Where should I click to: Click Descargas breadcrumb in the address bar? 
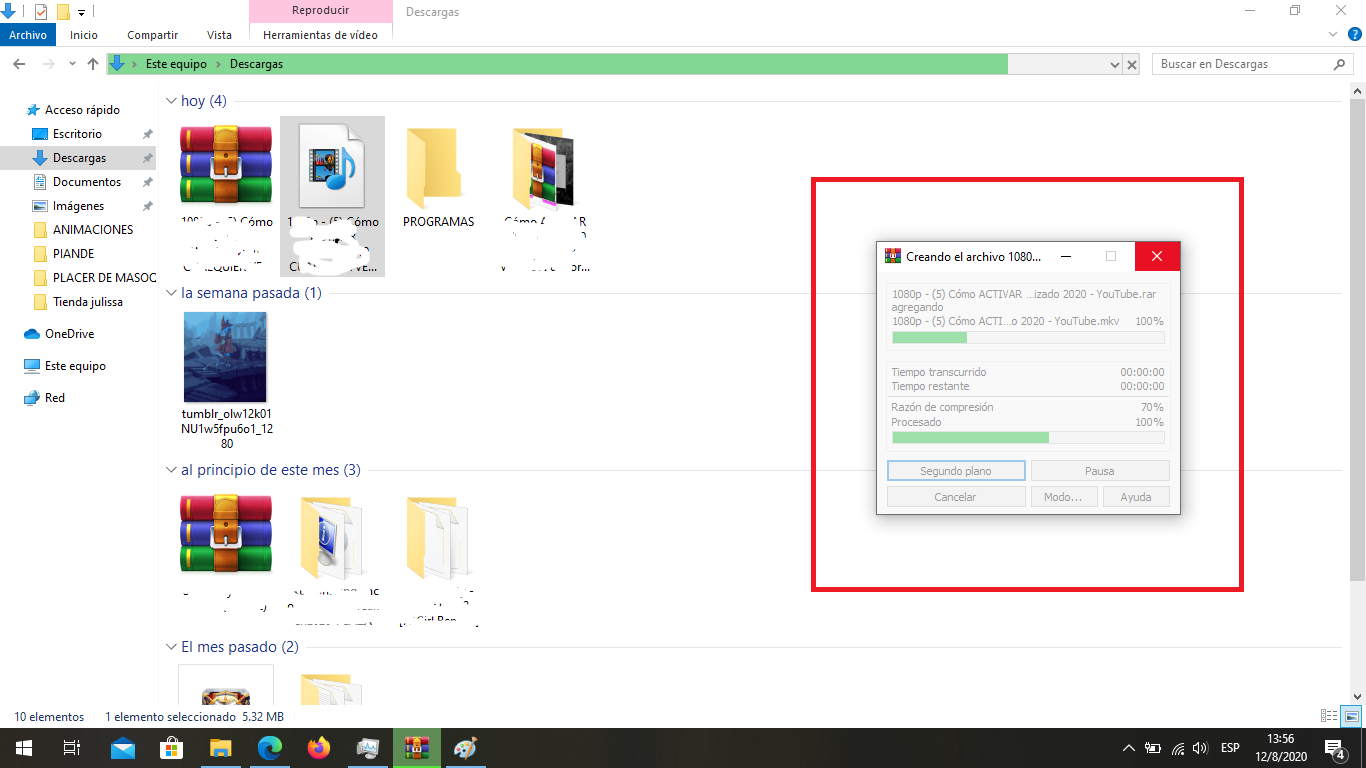pos(256,64)
